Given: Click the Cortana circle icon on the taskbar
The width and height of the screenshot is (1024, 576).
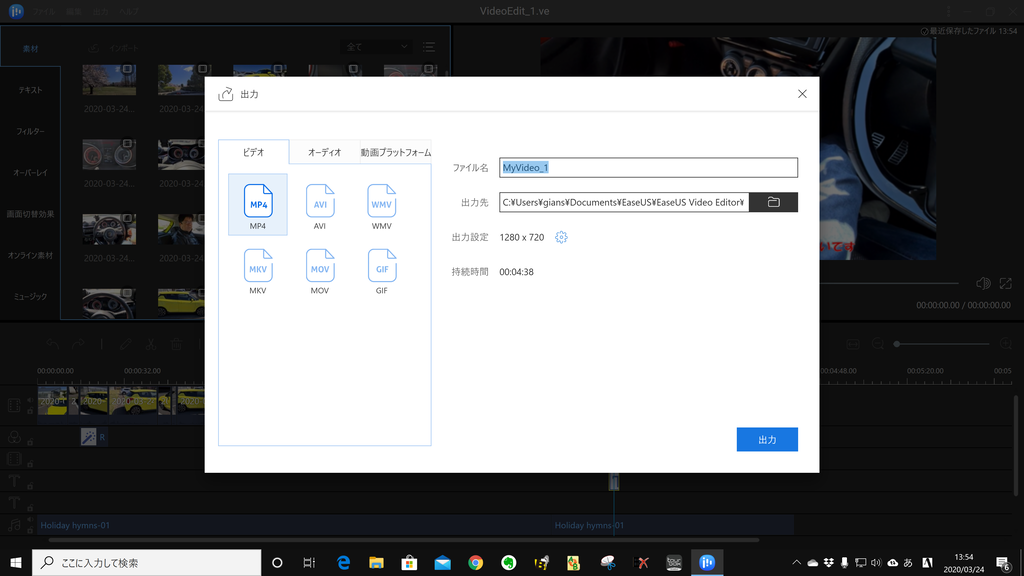Looking at the screenshot, I should tap(277, 562).
